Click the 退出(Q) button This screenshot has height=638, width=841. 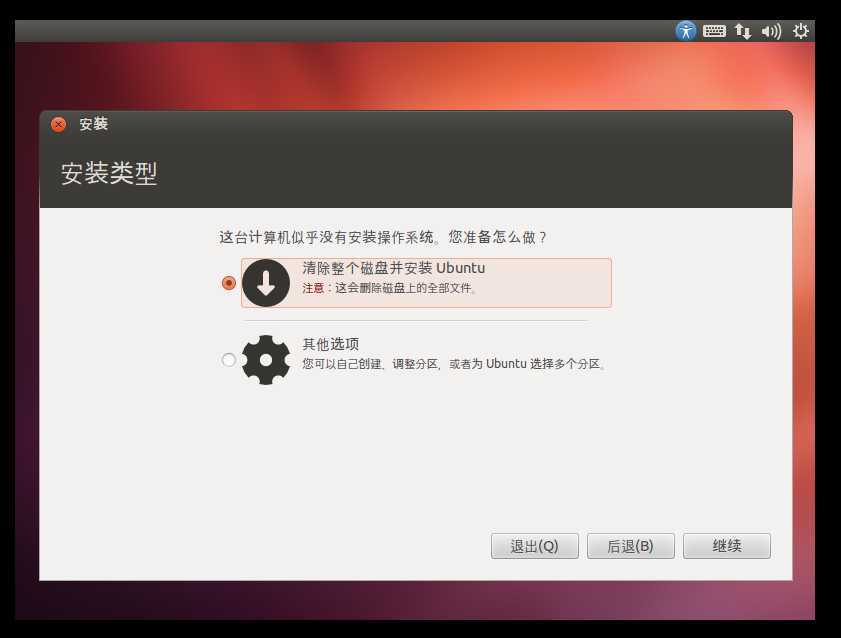(x=534, y=545)
